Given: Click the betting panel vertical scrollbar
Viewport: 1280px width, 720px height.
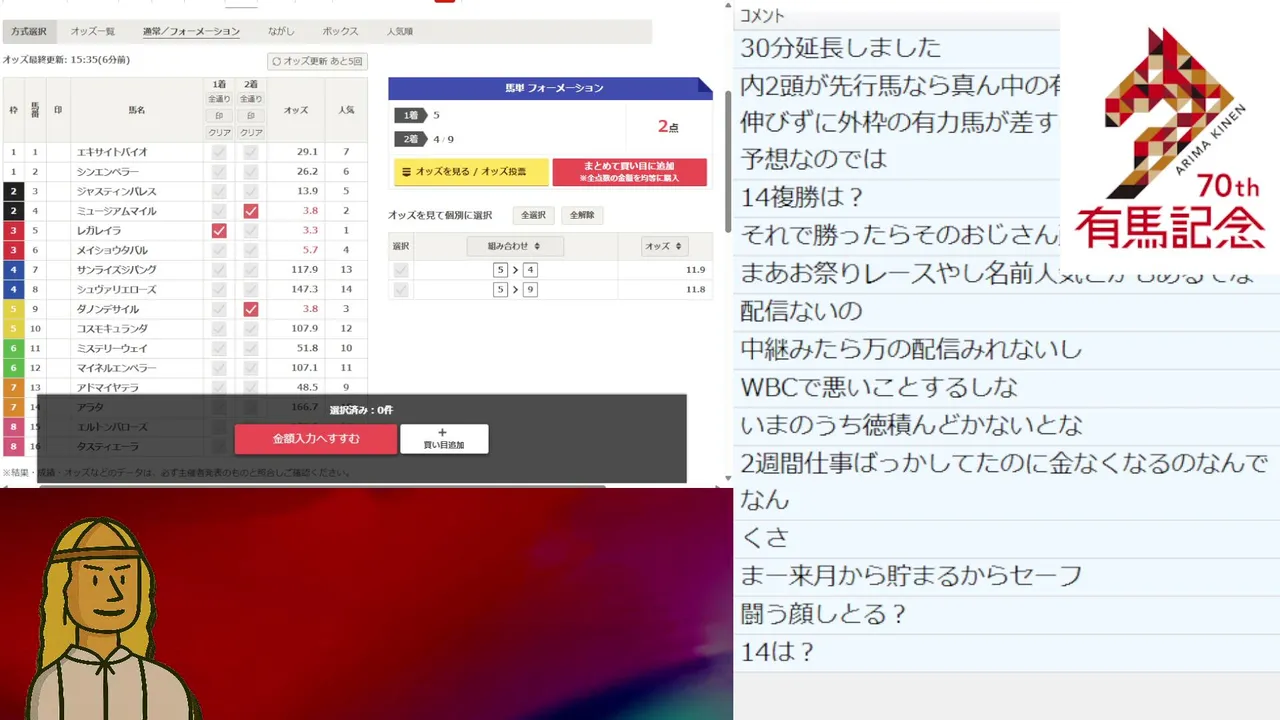Looking at the screenshot, I should 728,160.
